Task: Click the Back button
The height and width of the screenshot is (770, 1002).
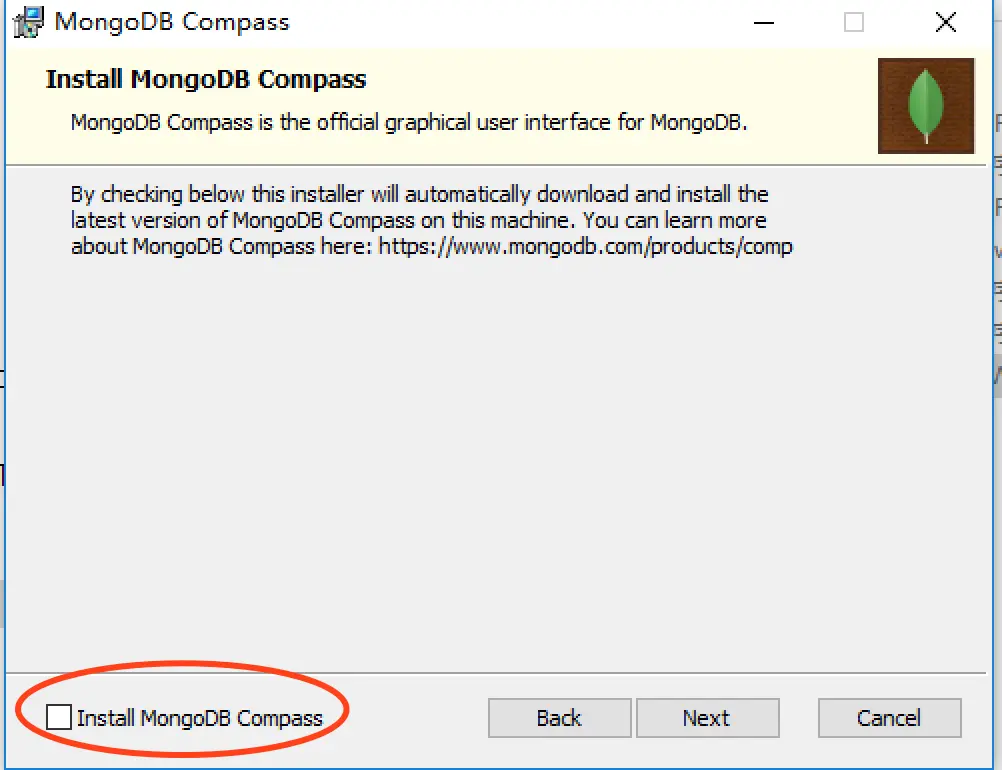Action: point(559,718)
